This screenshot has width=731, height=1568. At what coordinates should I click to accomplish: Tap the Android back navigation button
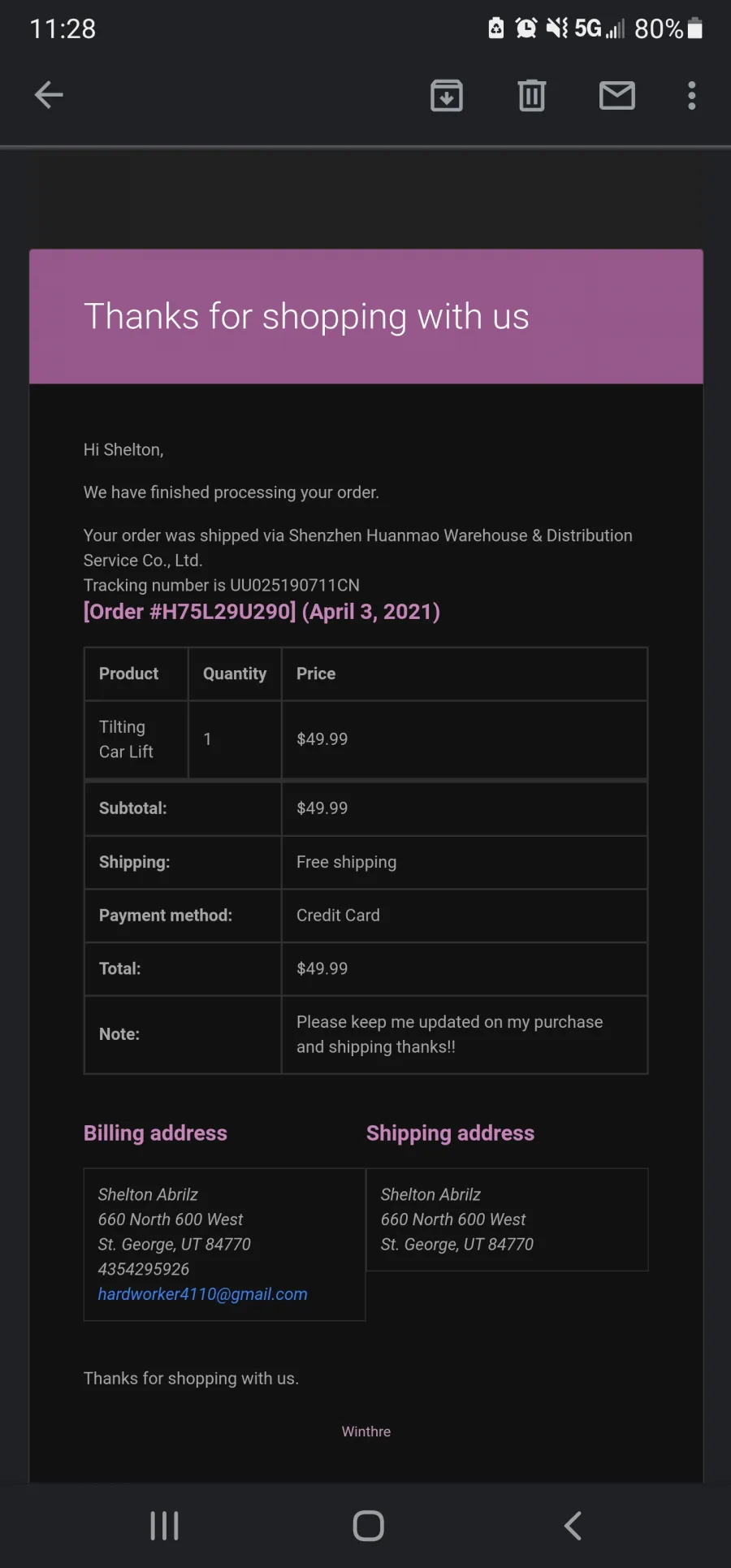pos(573,1526)
